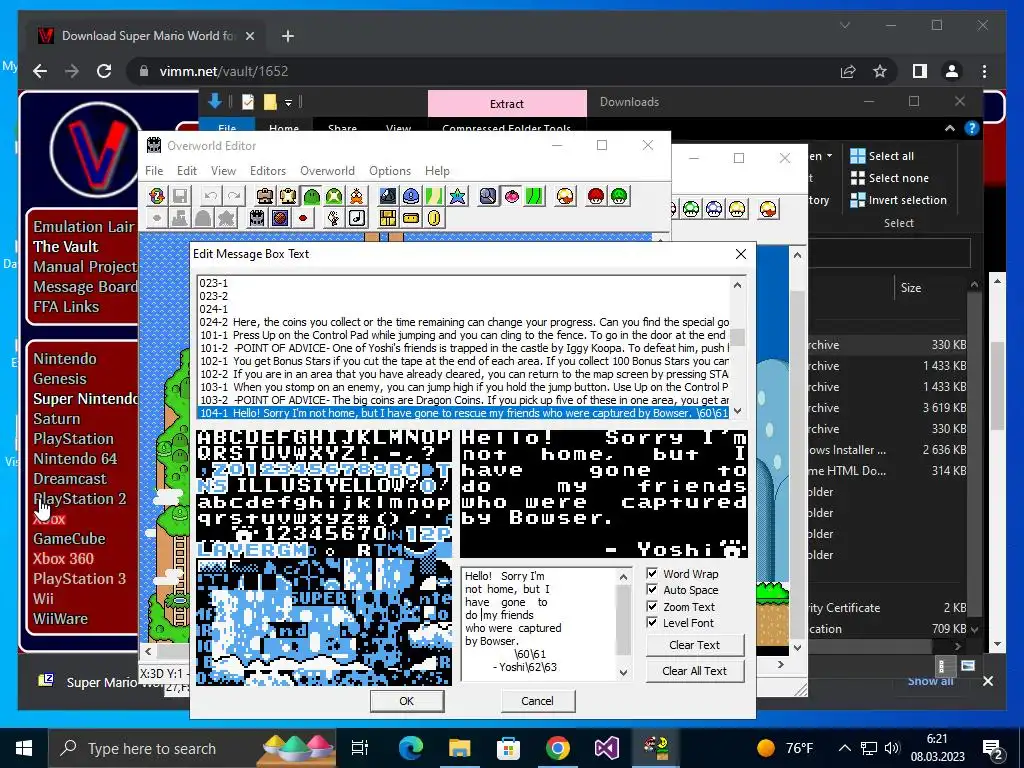The image size is (1024, 768).
Task: Open Microsoft Edge from the taskbar
Action: [x=411, y=747]
